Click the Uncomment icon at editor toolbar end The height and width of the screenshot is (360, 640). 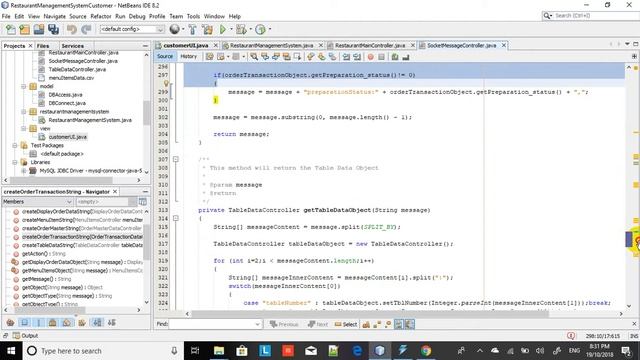[406, 57]
